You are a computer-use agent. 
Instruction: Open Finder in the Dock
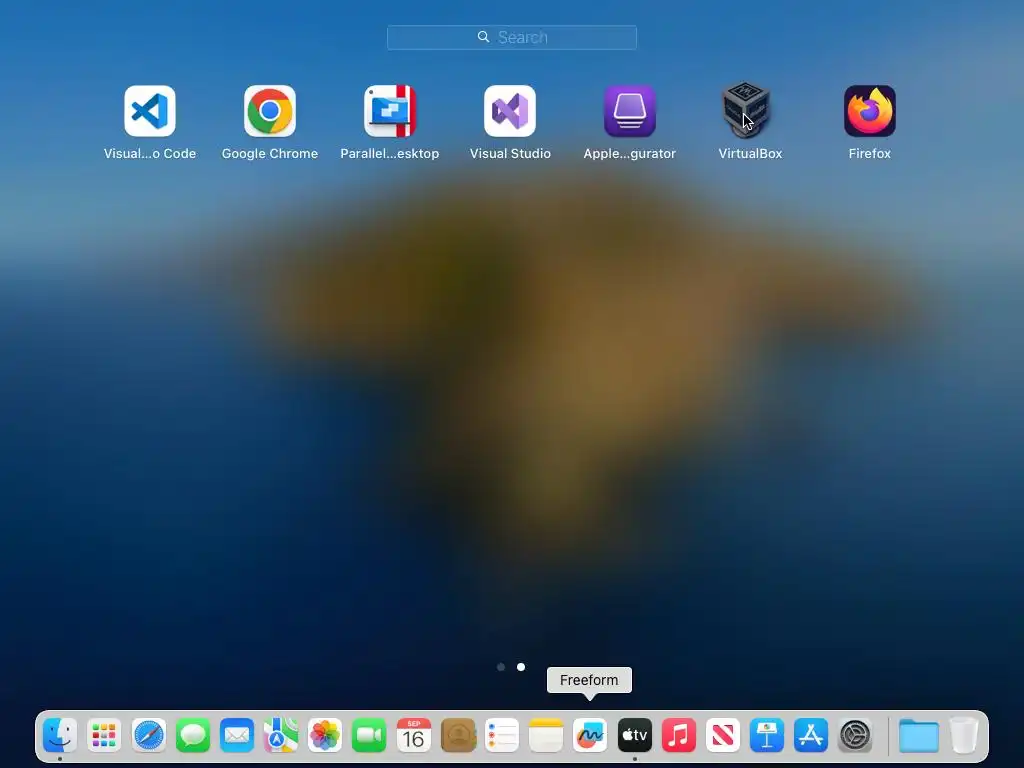(60, 735)
